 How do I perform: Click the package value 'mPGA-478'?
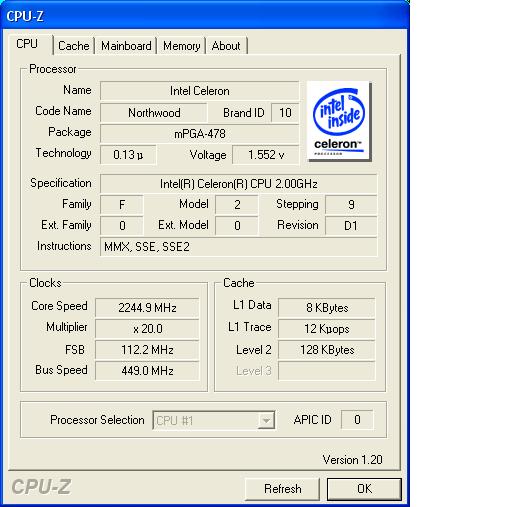(199, 134)
